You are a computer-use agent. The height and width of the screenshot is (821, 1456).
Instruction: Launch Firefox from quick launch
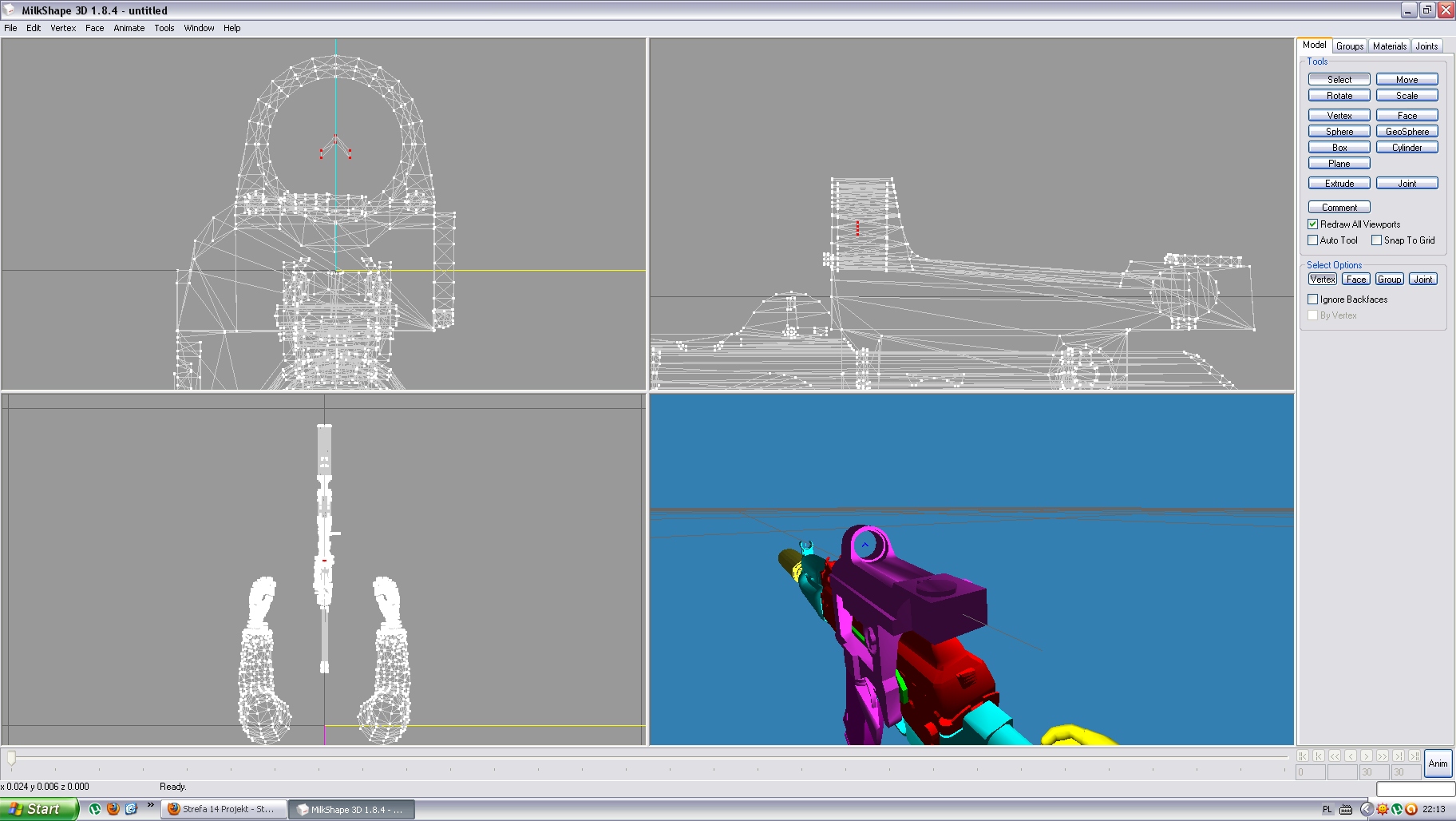[113, 809]
